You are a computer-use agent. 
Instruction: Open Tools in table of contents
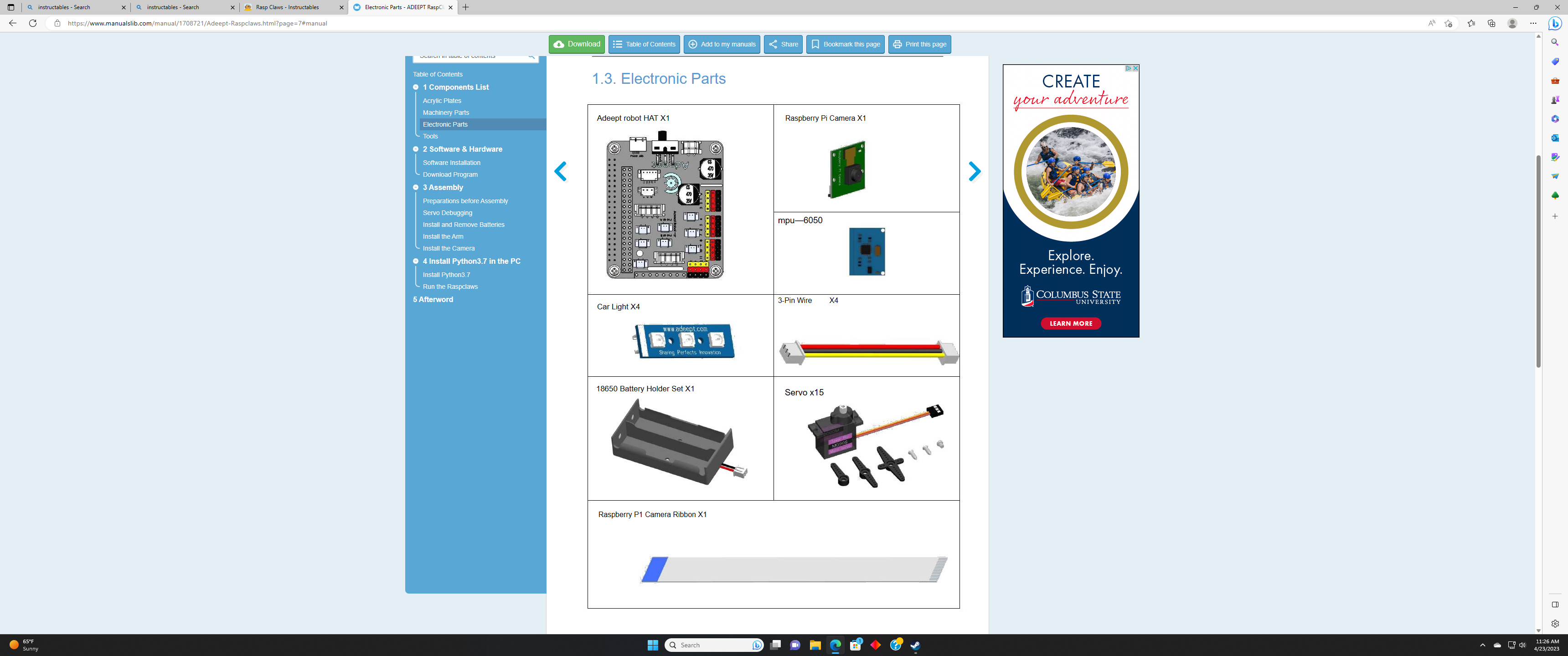click(430, 136)
